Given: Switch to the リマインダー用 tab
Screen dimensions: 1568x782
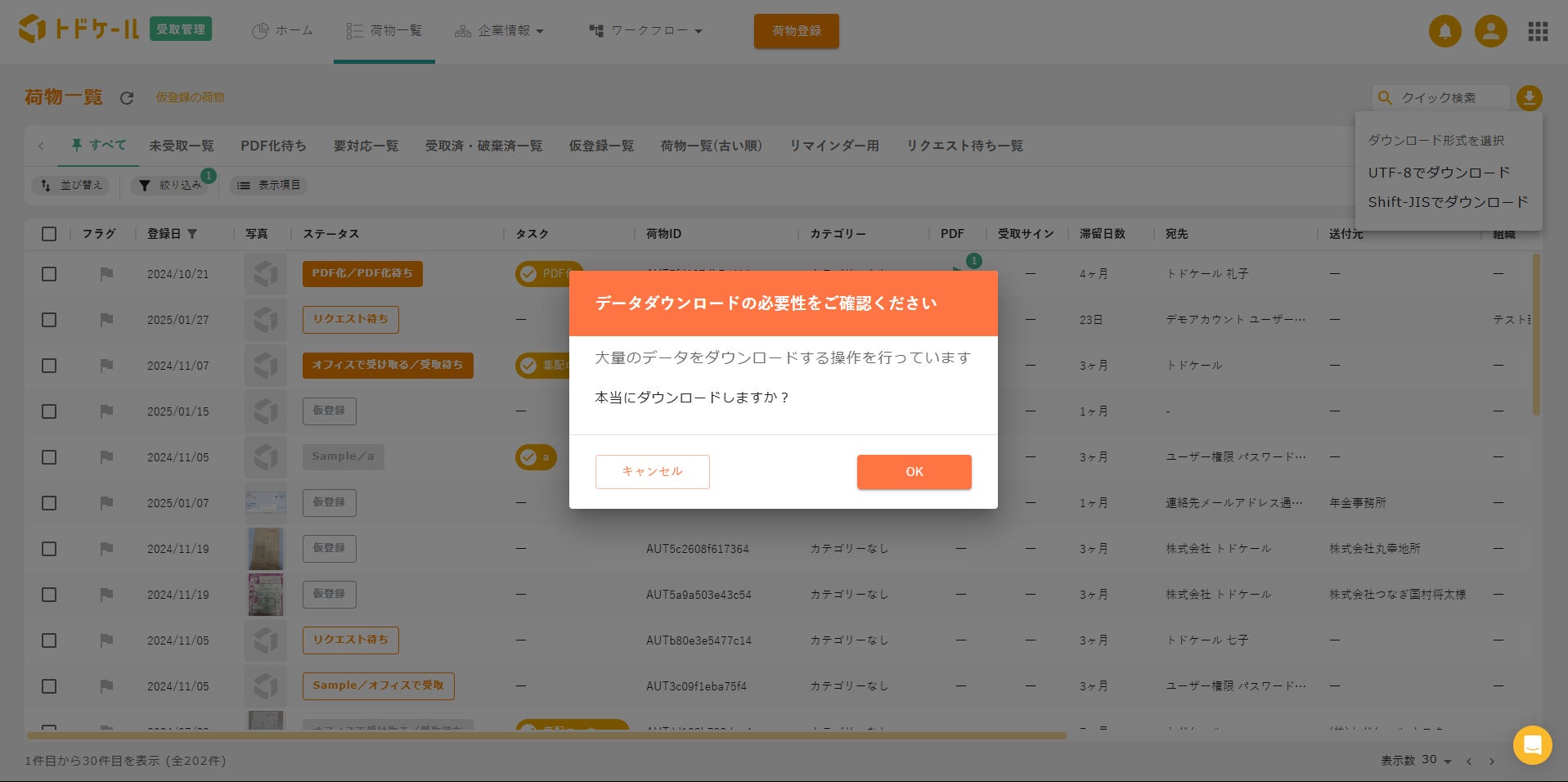Looking at the screenshot, I should (834, 146).
